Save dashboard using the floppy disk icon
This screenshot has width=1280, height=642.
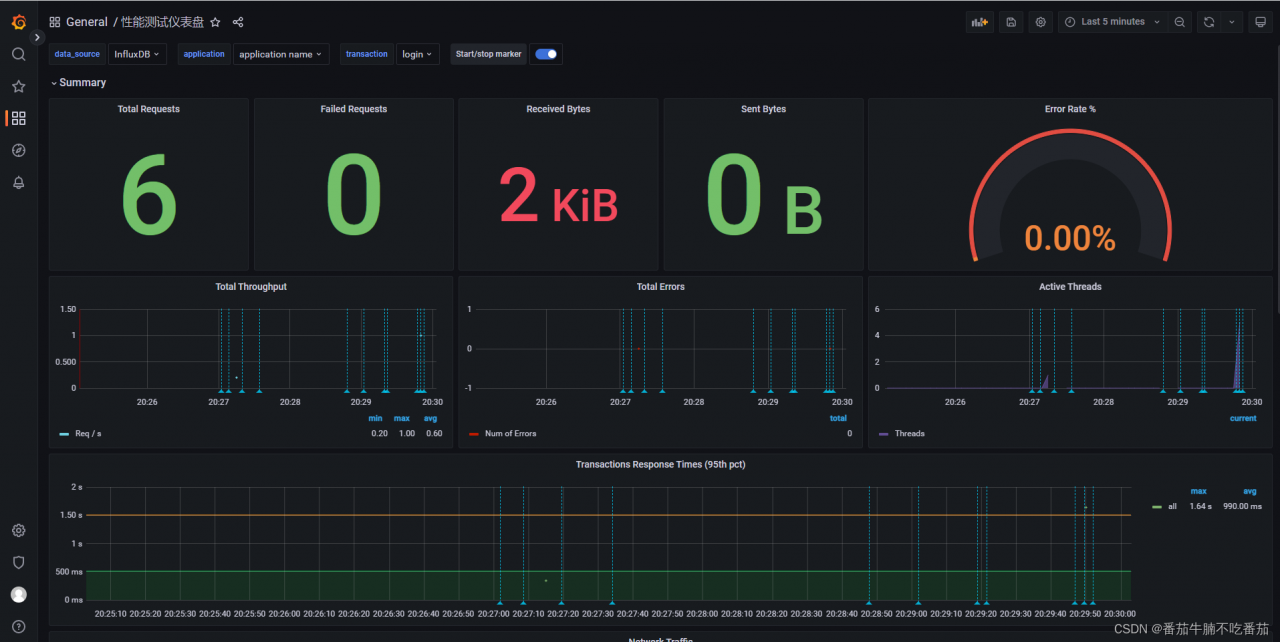point(1011,22)
